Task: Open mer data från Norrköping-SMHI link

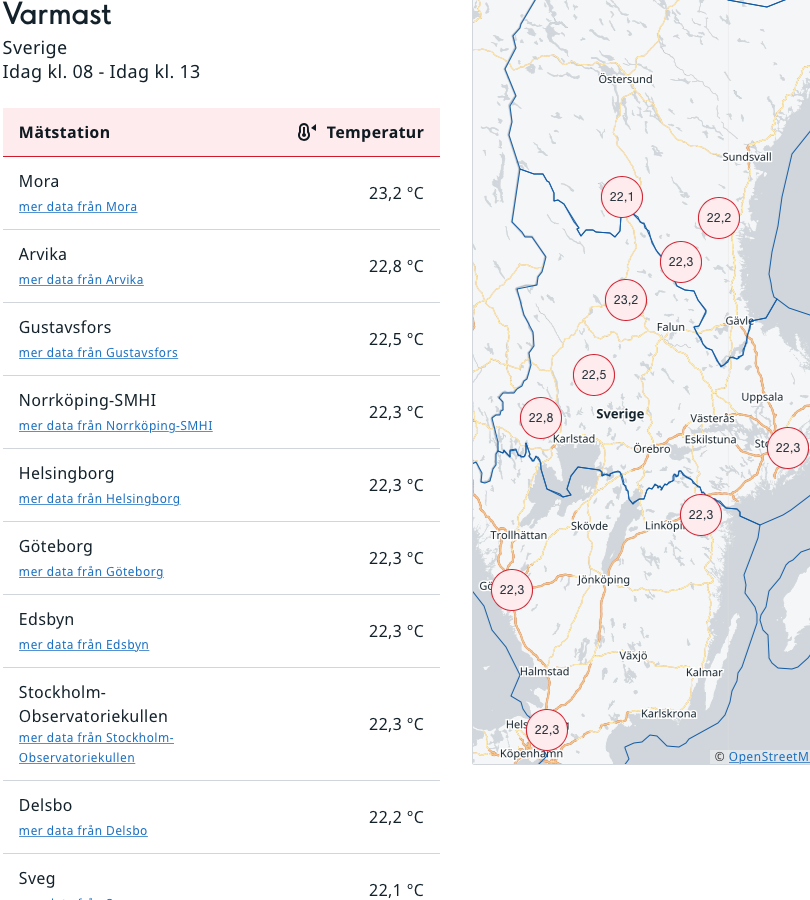Action: click(116, 425)
